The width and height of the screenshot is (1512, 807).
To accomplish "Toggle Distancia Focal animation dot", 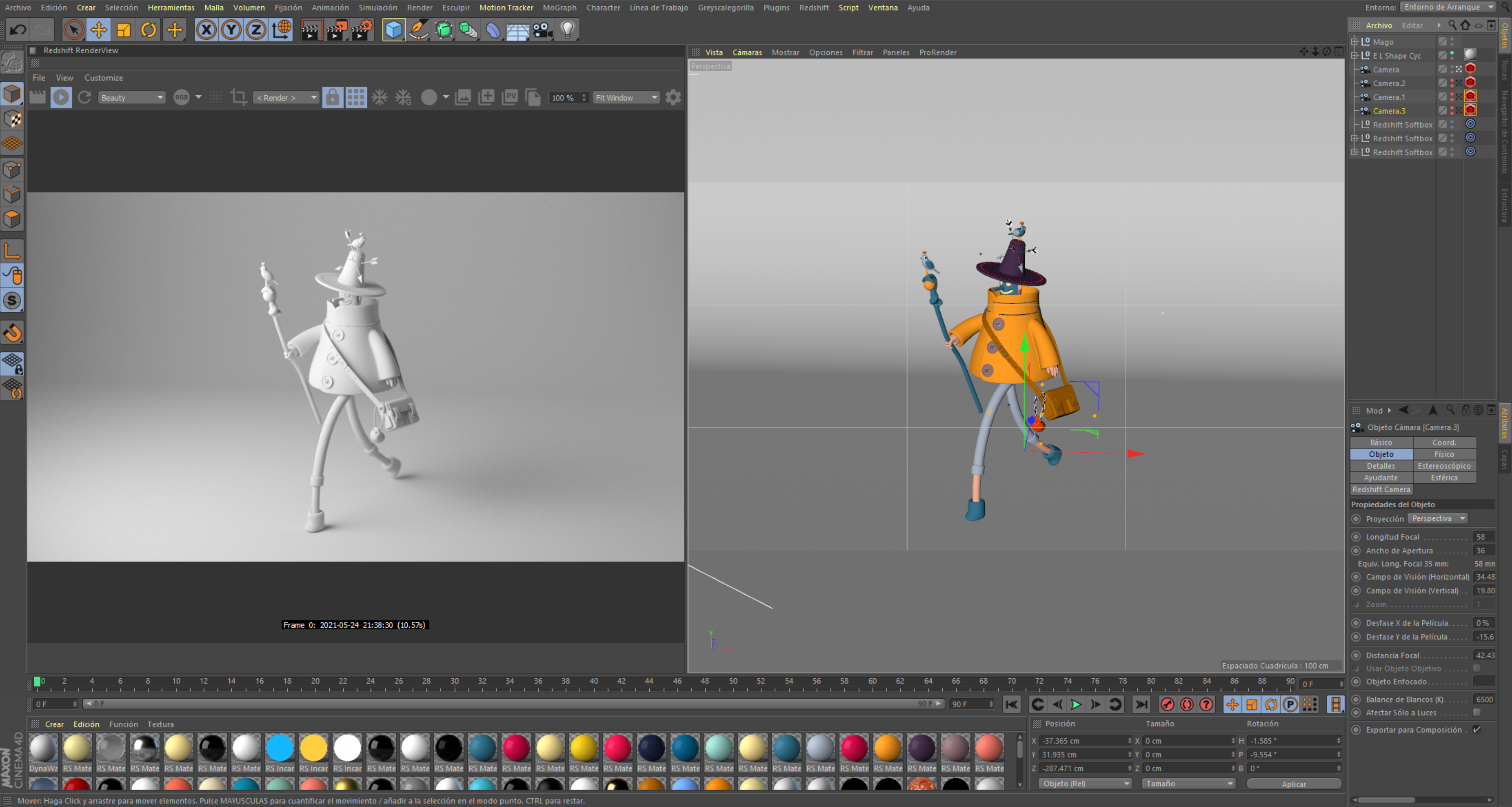I will (x=1356, y=655).
